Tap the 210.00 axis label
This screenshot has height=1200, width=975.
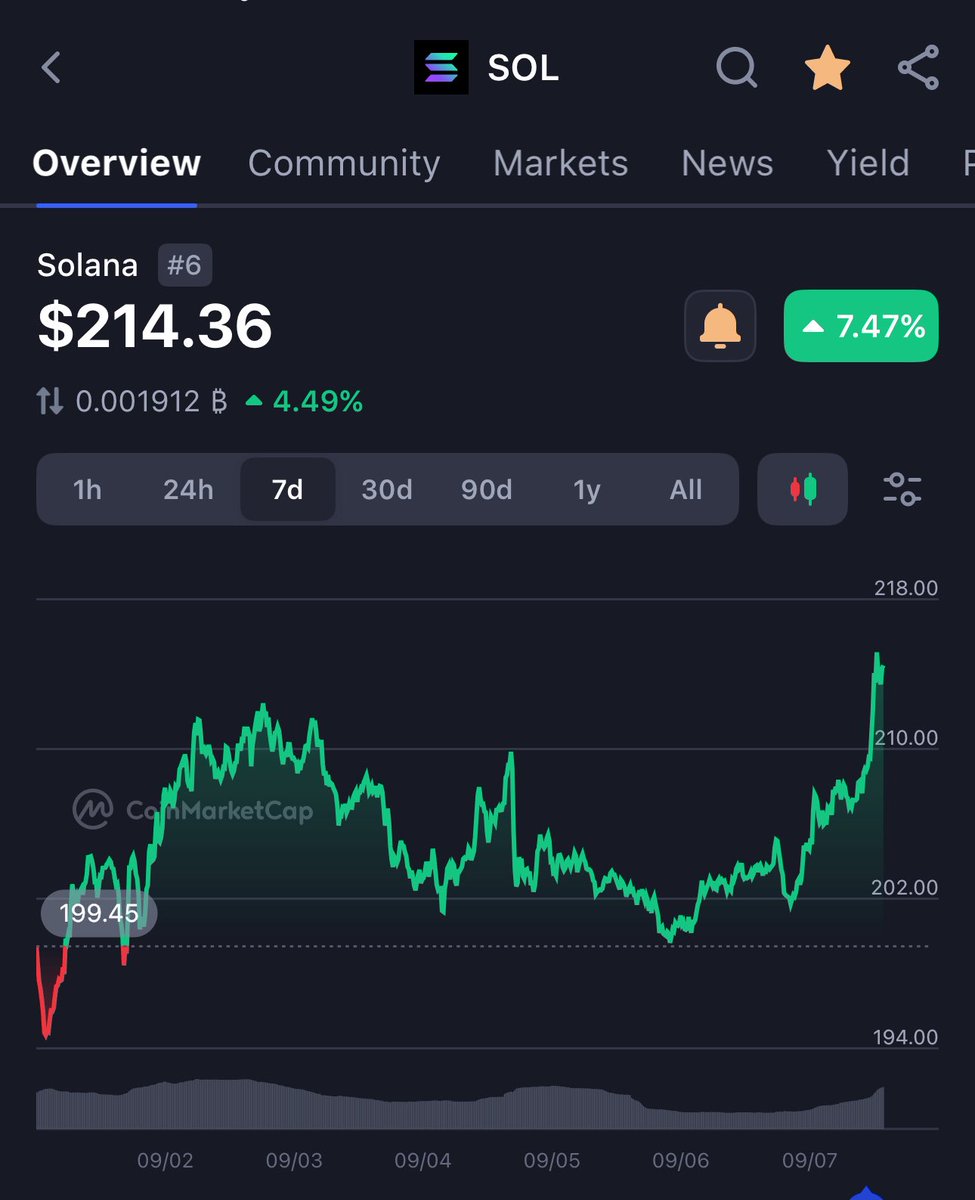tap(906, 738)
